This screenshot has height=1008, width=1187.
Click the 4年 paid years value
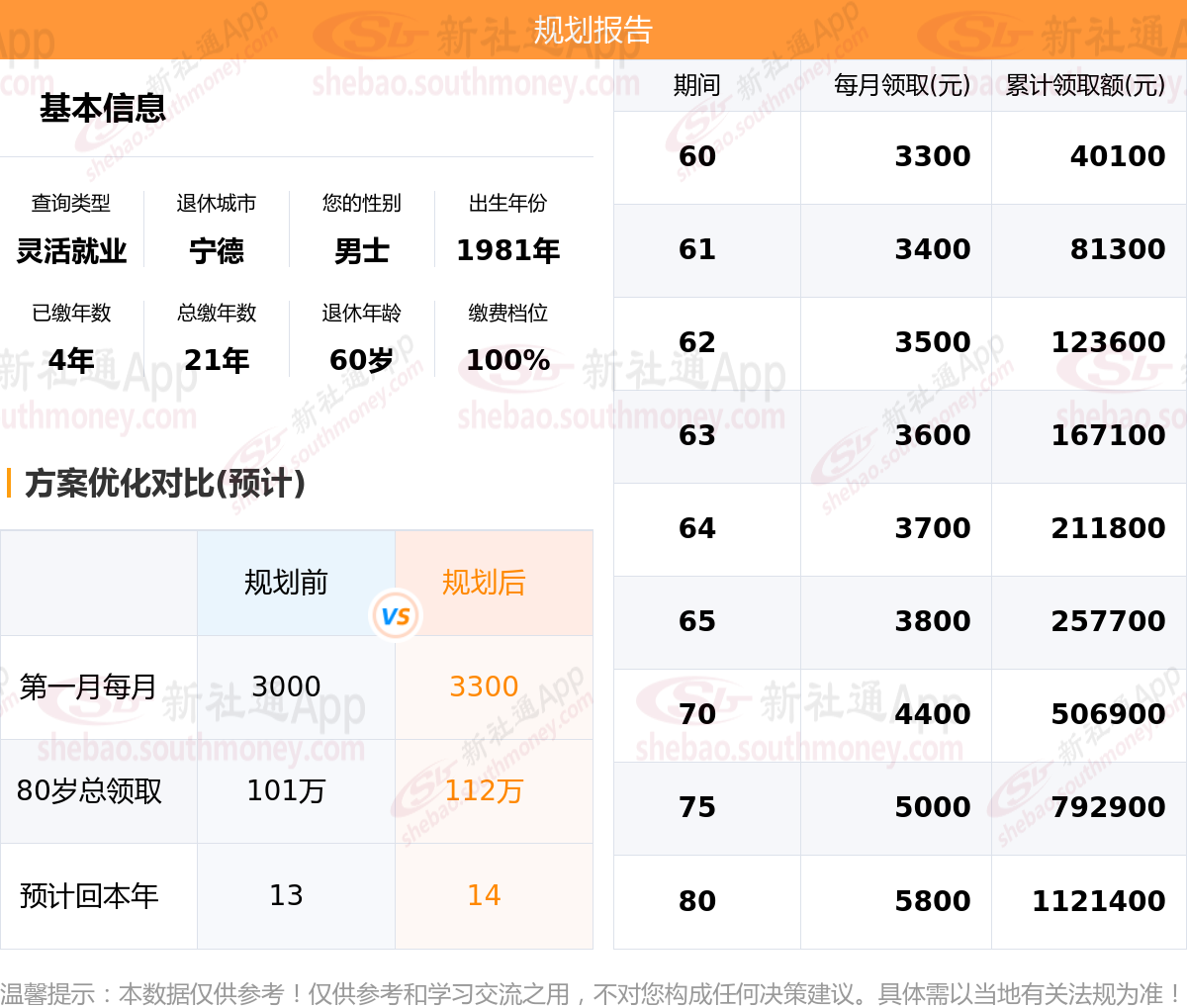pos(71,360)
